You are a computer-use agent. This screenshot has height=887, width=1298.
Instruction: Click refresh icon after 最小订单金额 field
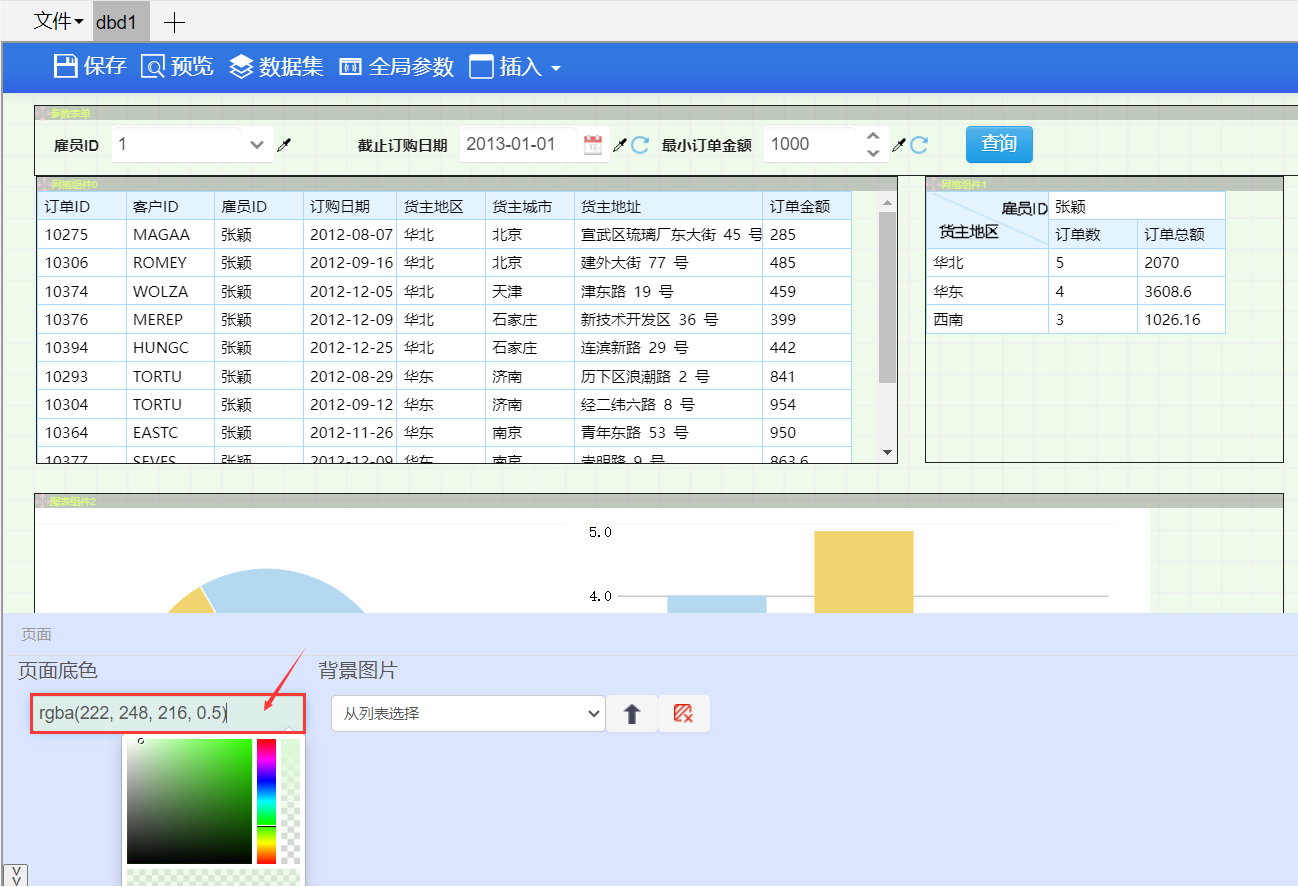coord(919,145)
